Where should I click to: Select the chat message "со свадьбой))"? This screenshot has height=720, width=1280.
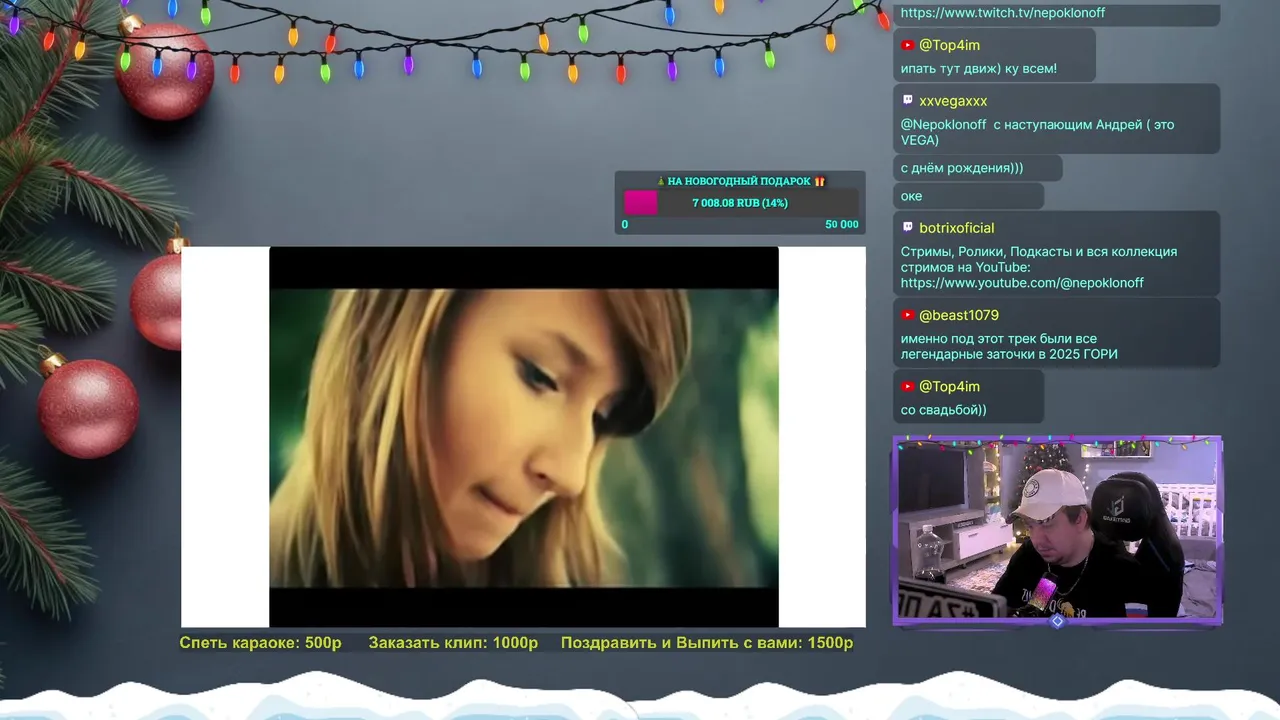coord(943,410)
